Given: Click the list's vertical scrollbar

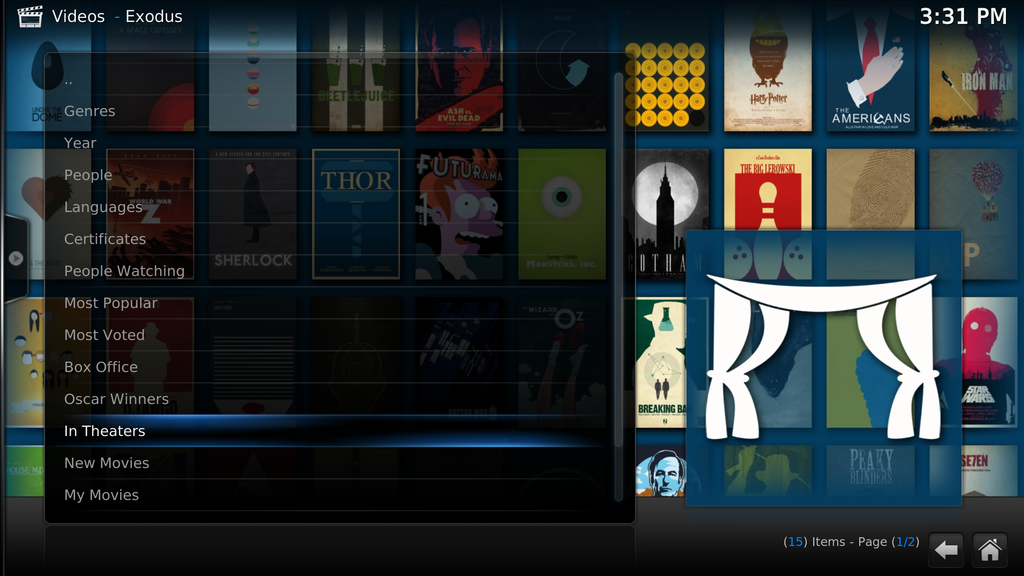Looking at the screenshot, I should click(618, 287).
